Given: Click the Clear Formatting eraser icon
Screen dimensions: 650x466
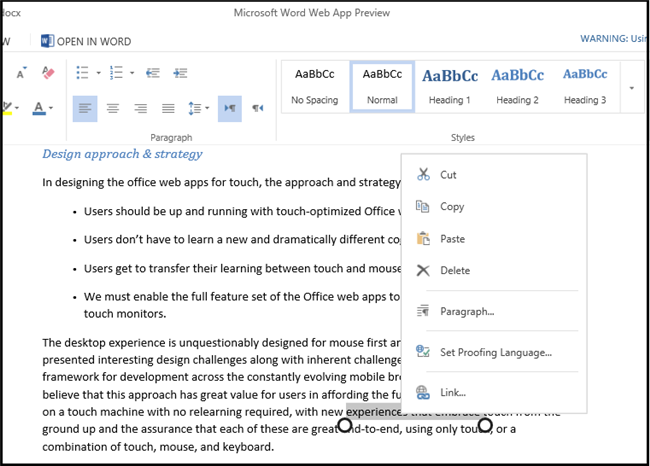Looking at the screenshot, I should click(x=48, y=73).
